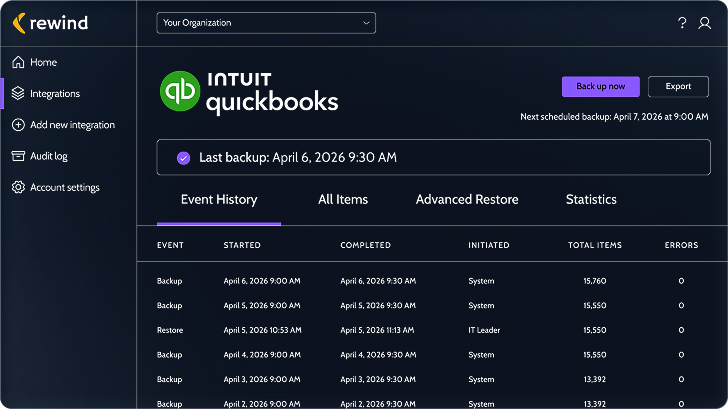Switch to Advanced Restore tab
The image size is (728, 409).
point(467,200)
